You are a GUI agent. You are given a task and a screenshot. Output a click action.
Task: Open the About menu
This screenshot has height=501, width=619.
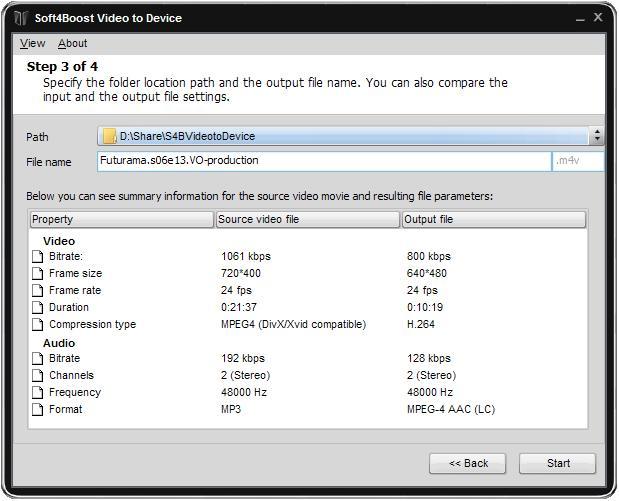73,43
